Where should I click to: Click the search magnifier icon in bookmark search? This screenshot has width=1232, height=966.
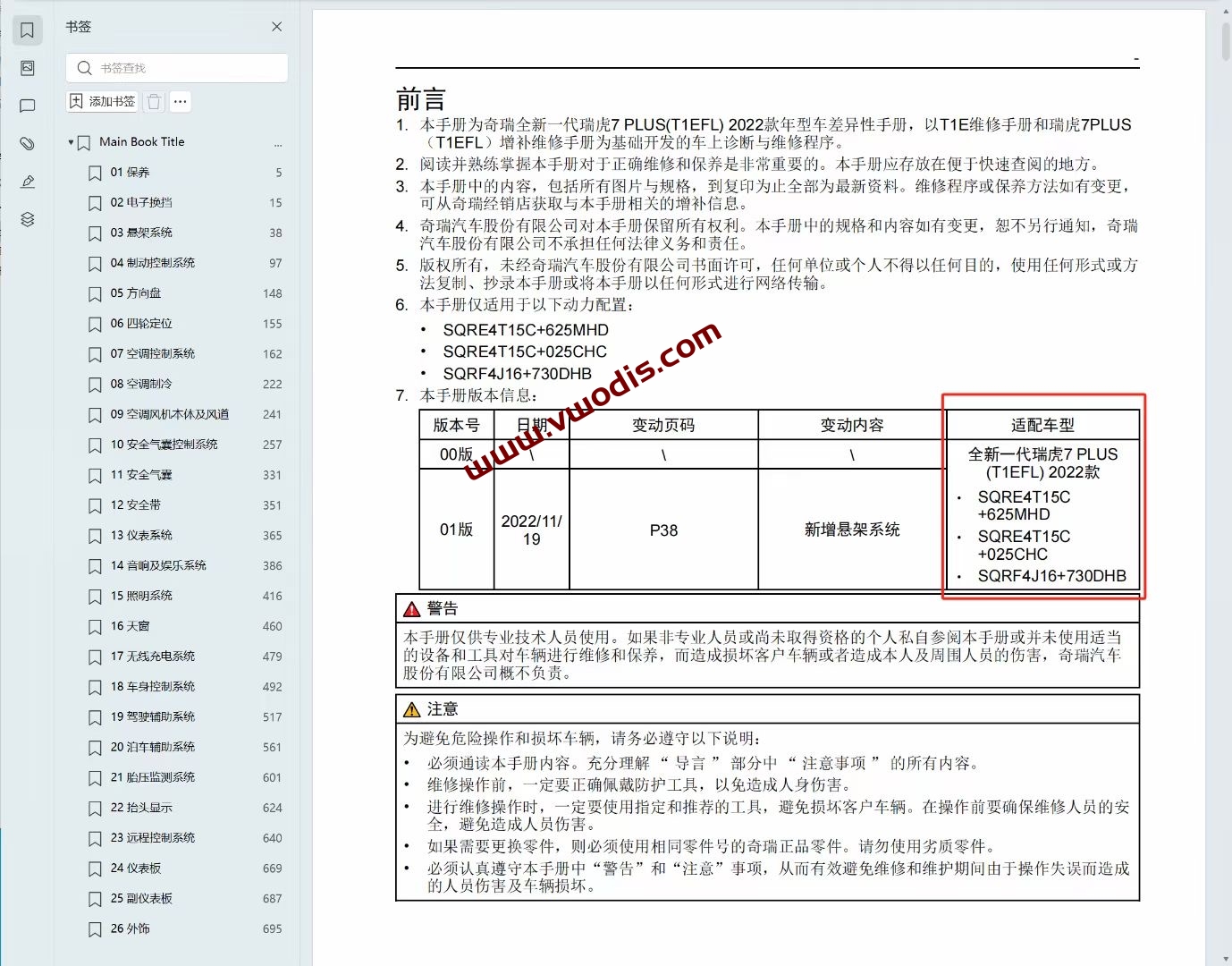[x=84, y=68]
